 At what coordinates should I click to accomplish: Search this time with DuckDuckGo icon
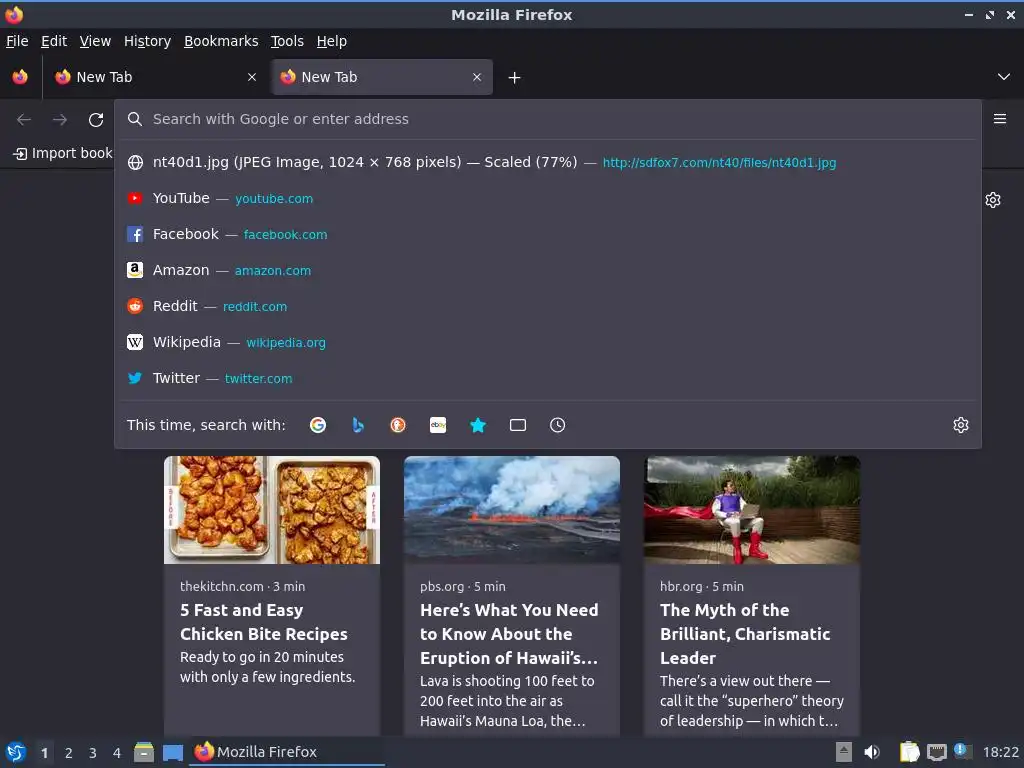[398, 425]
